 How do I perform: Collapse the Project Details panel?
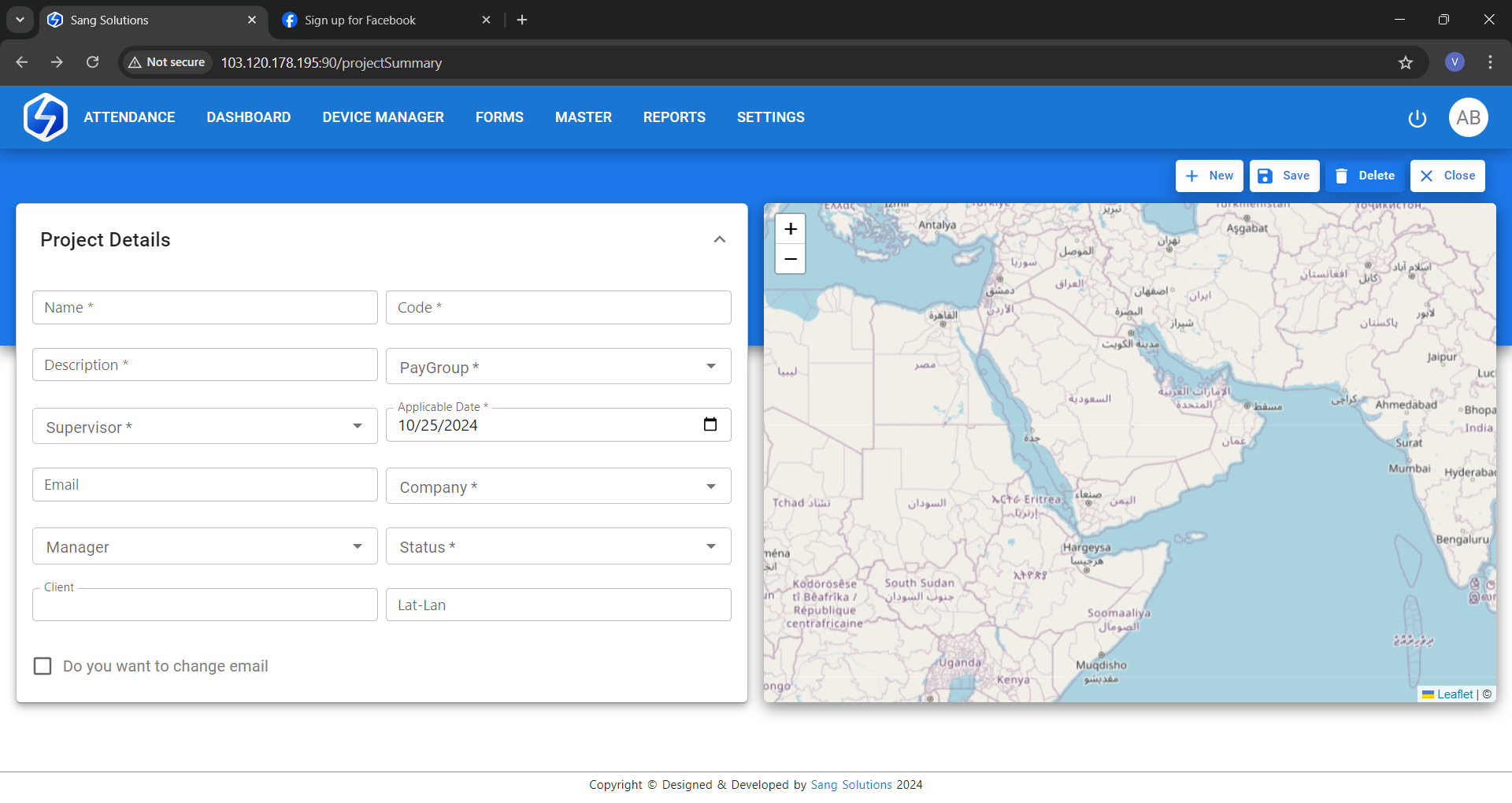point(719,239)
